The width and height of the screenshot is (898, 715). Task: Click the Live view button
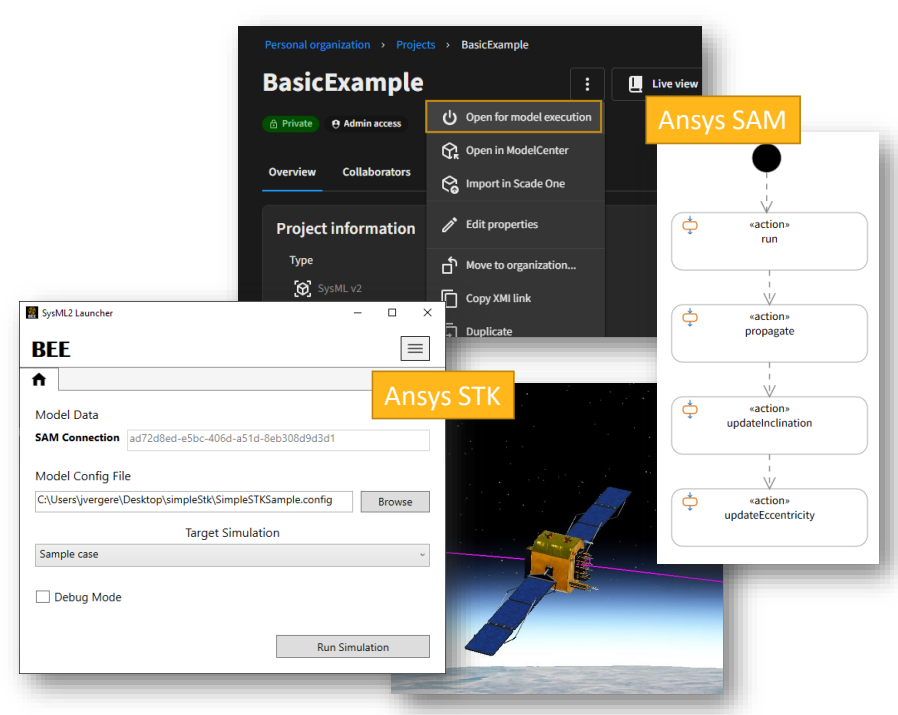657,84
